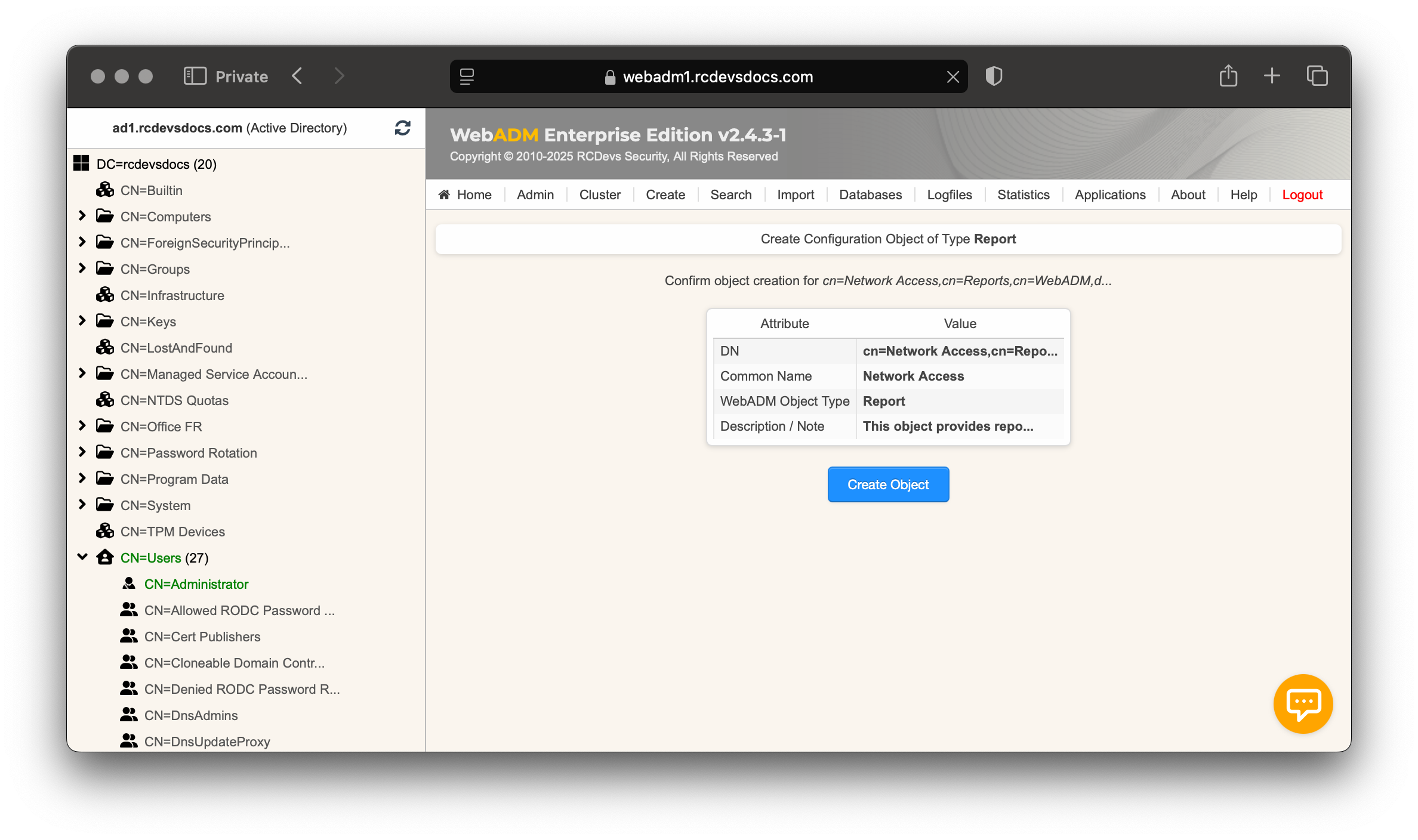Open the orange chat support bubble
The image size is (1418, 840).
pos(1303,704)
